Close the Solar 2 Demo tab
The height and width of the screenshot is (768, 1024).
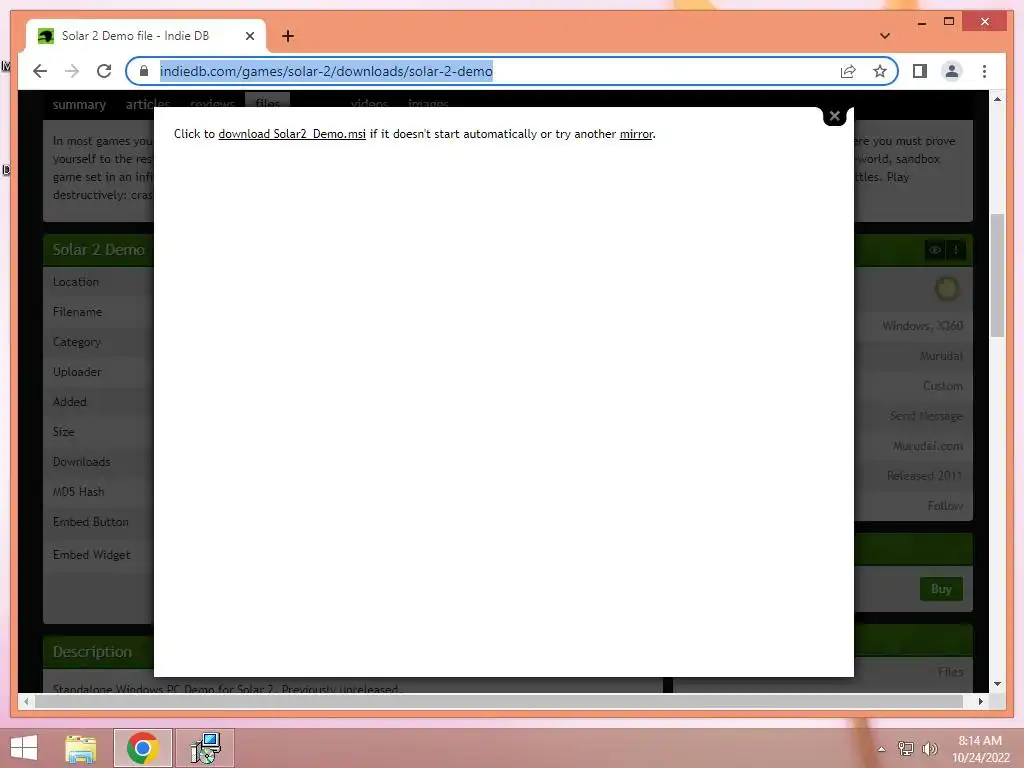[x=249, y=36]
